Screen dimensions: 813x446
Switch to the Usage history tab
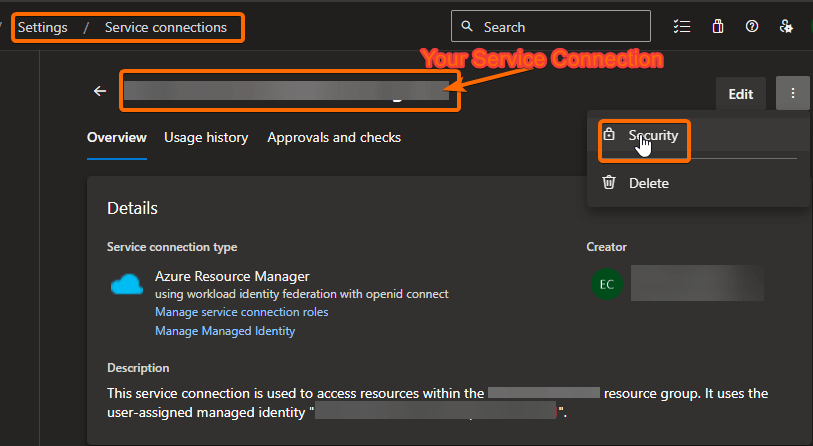pos(206,137)
